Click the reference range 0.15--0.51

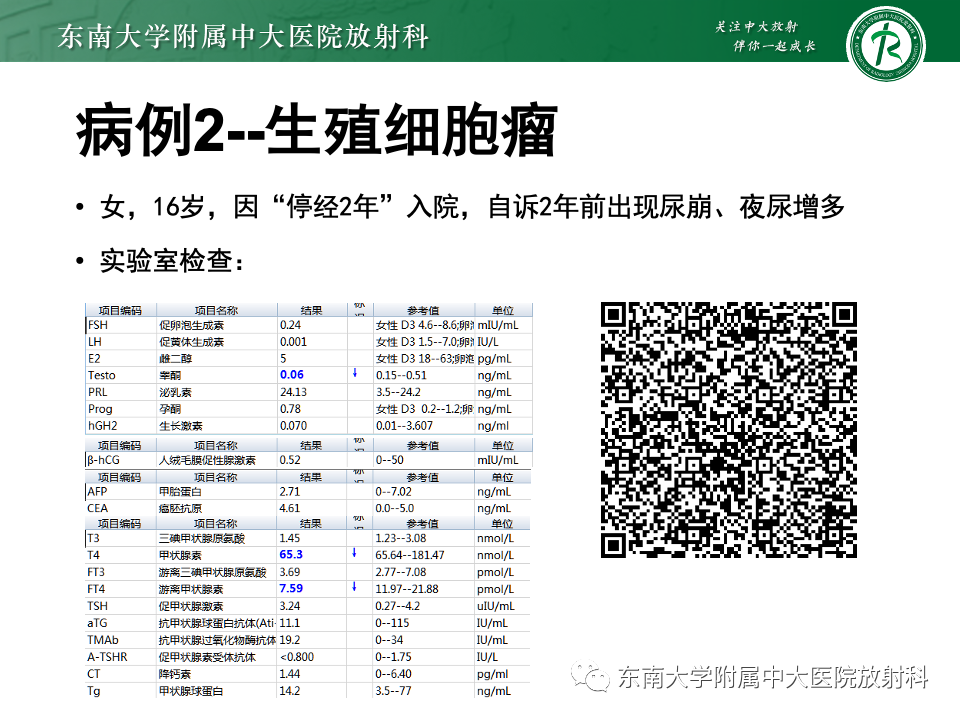(x=401, y=375)
